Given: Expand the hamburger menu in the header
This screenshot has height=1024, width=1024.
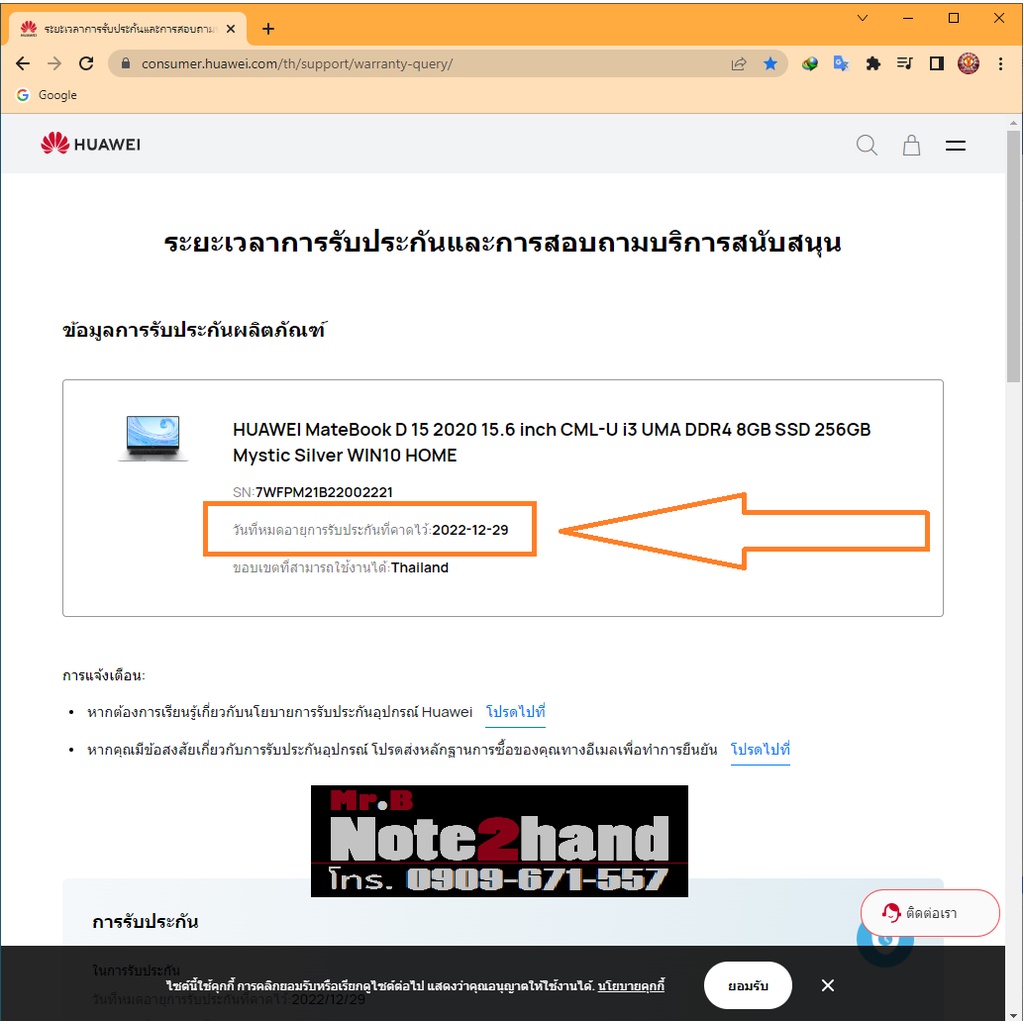Looking at the screenshot, I should coord(955,146).
